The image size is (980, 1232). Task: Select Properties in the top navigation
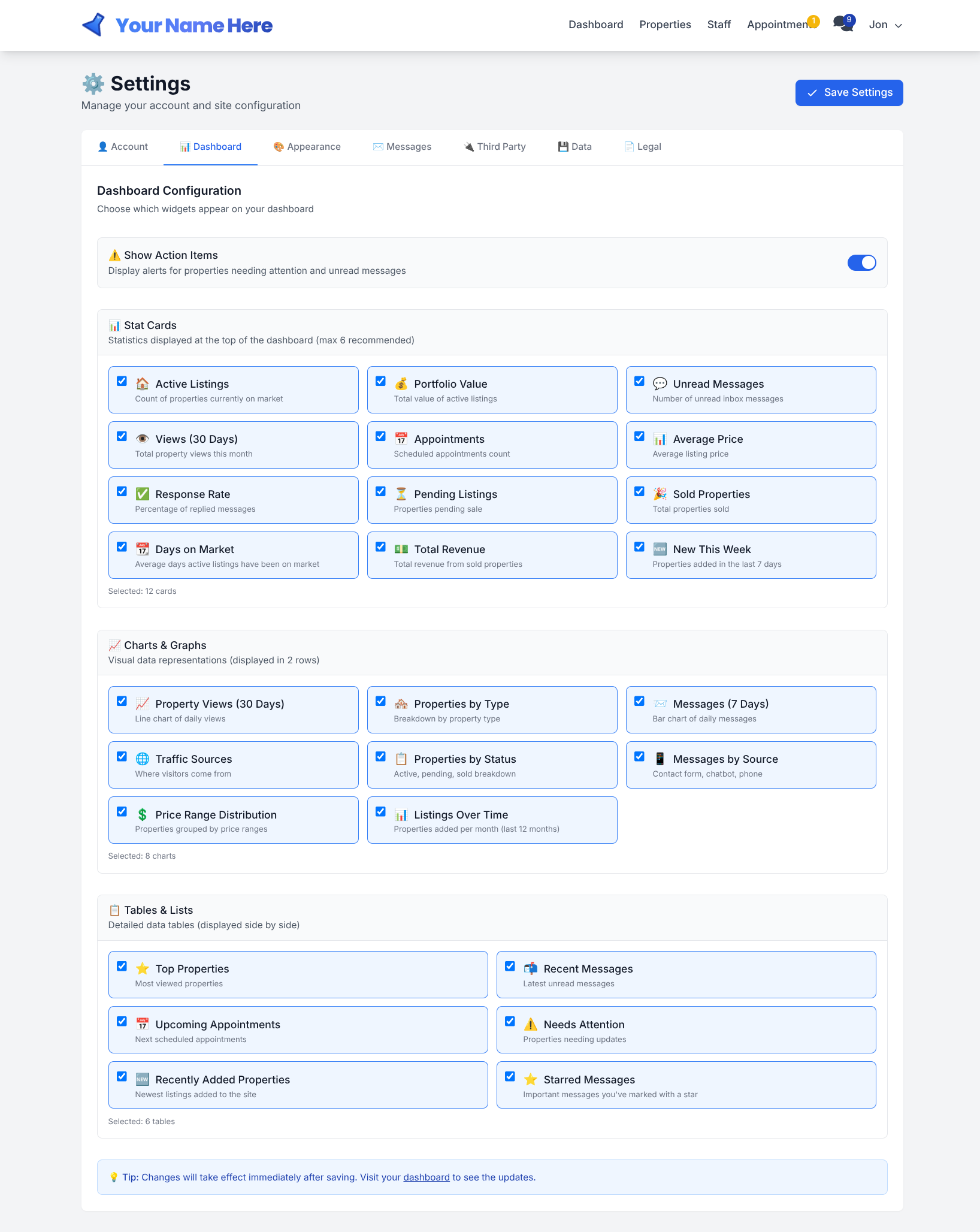[x=665, y=25]
